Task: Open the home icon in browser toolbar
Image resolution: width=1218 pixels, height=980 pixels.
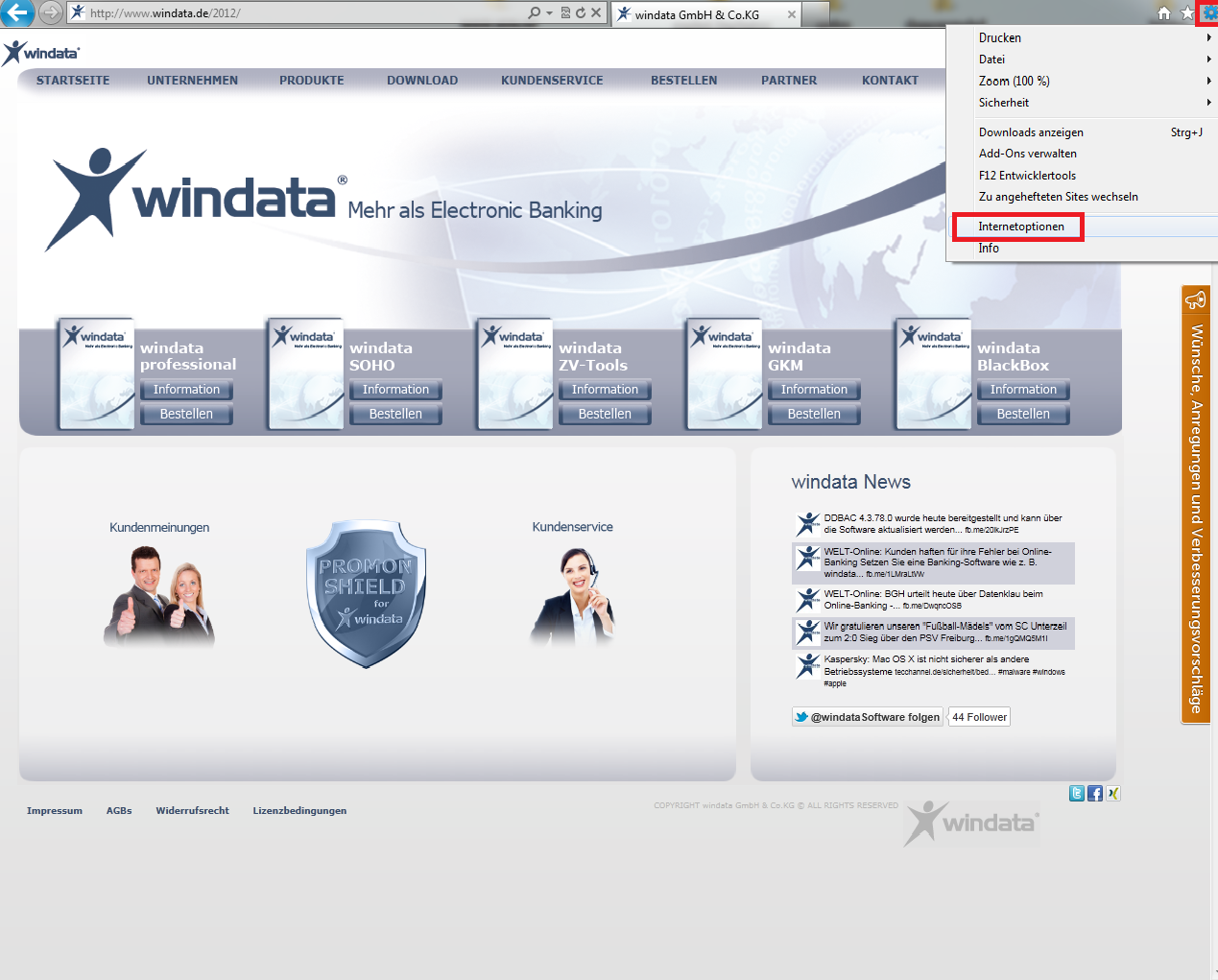Action: tap(1164, 13)
